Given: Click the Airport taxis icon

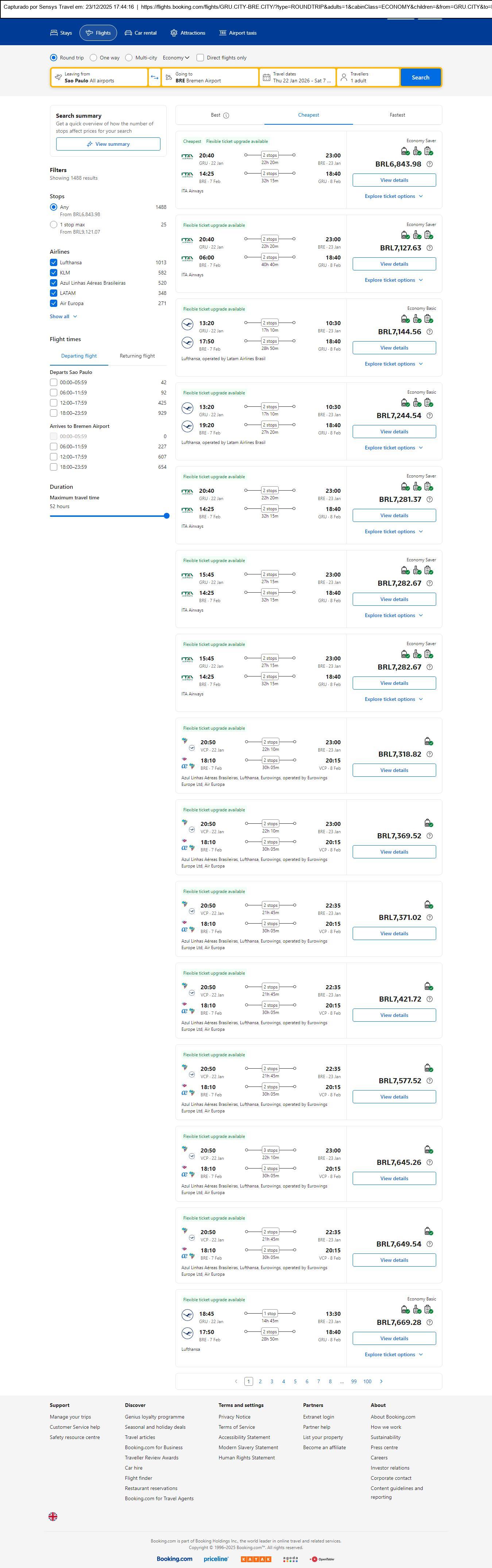Looking at the screenshot, I should 223,33.
